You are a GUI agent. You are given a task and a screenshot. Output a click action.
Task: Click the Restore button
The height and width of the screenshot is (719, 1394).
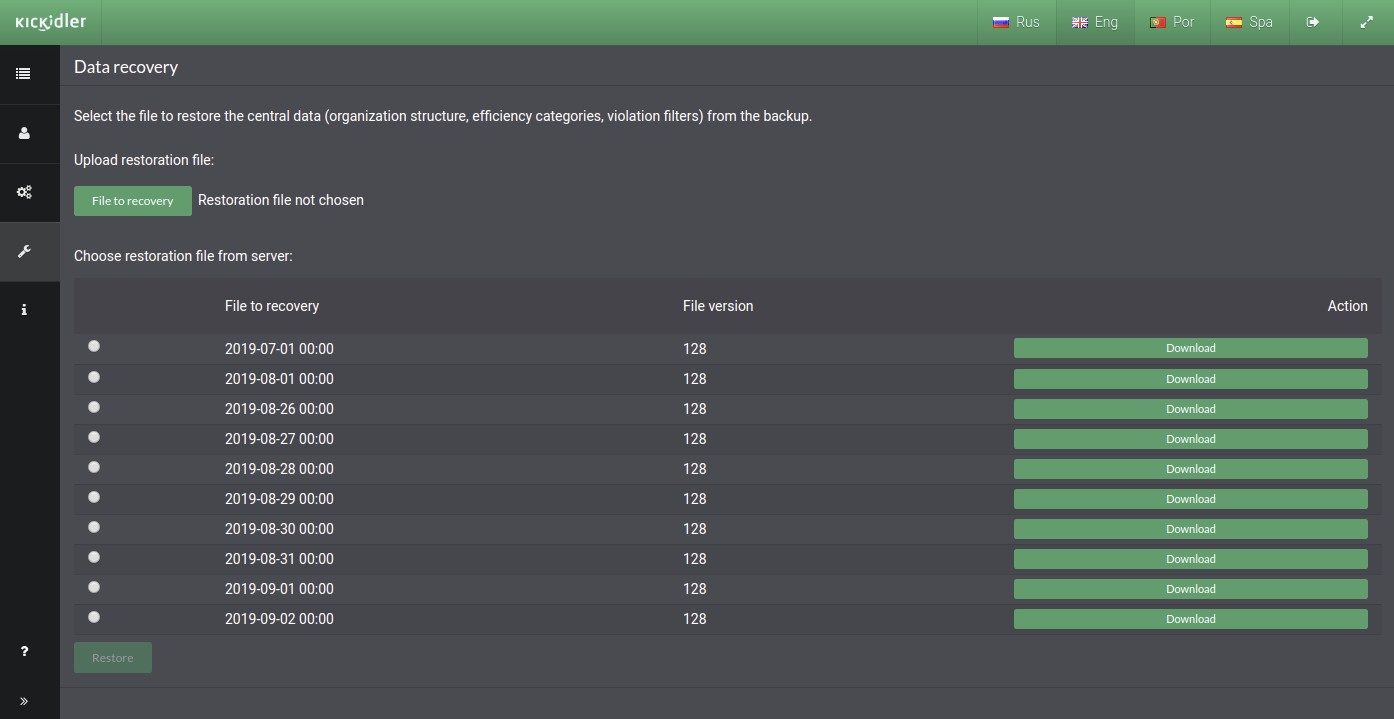[x=113, y=658]
